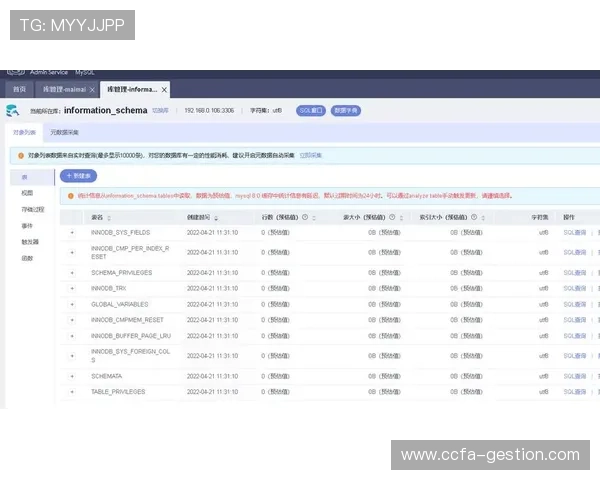Expand the SCHEMA_PRIVILEGES row

pos(72,273)
